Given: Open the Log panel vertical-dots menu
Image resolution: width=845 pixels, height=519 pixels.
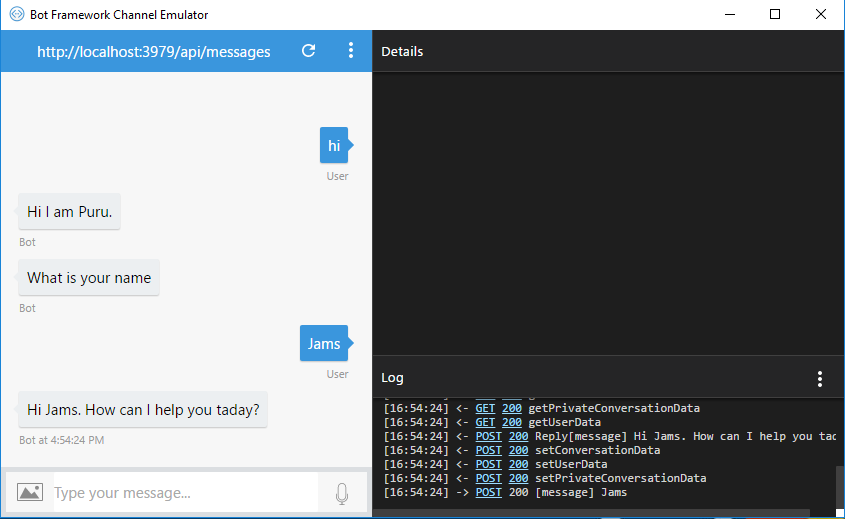Looking at the screenshot, I should [820, 379].
